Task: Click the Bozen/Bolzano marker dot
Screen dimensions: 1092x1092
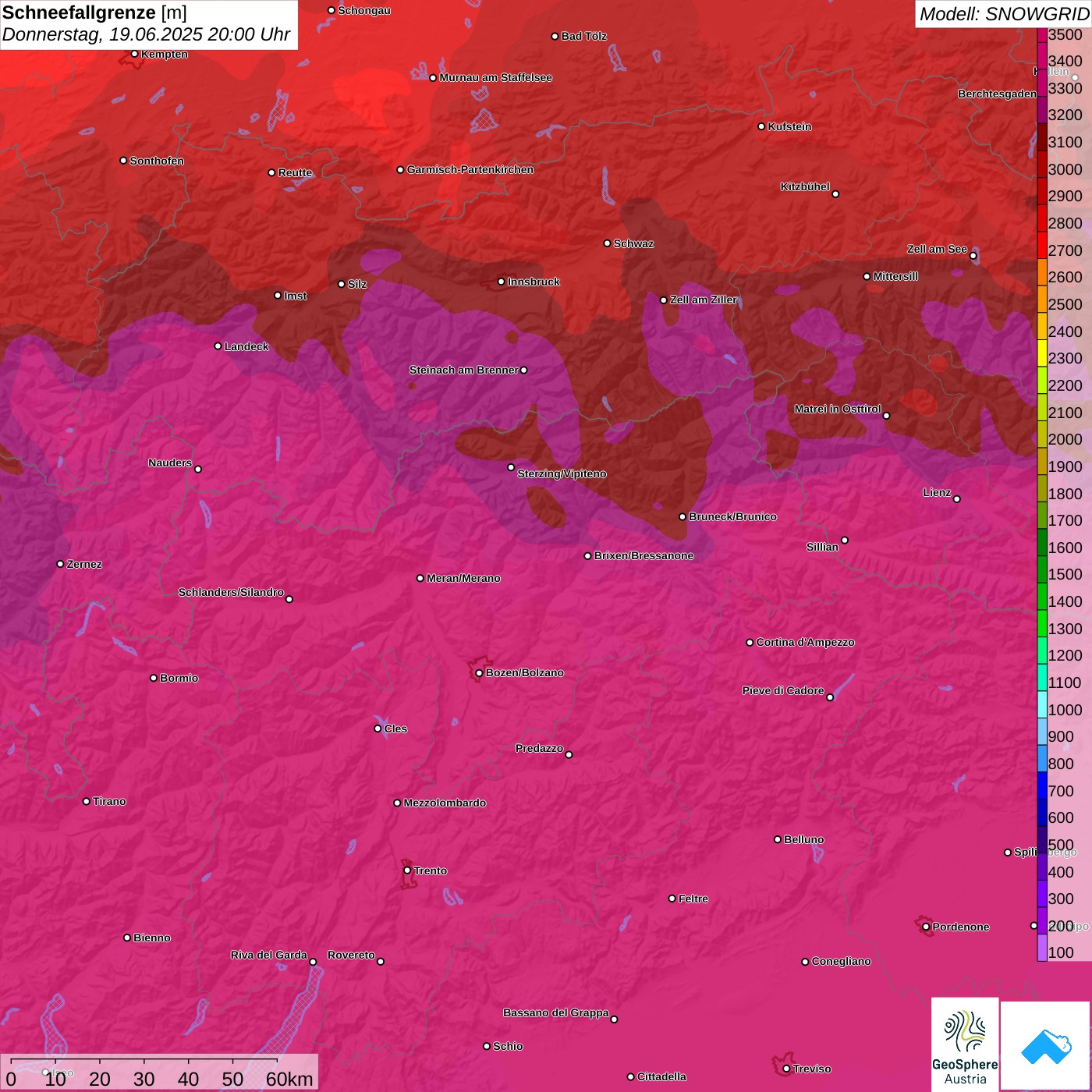Action: (x=480, y=673)
